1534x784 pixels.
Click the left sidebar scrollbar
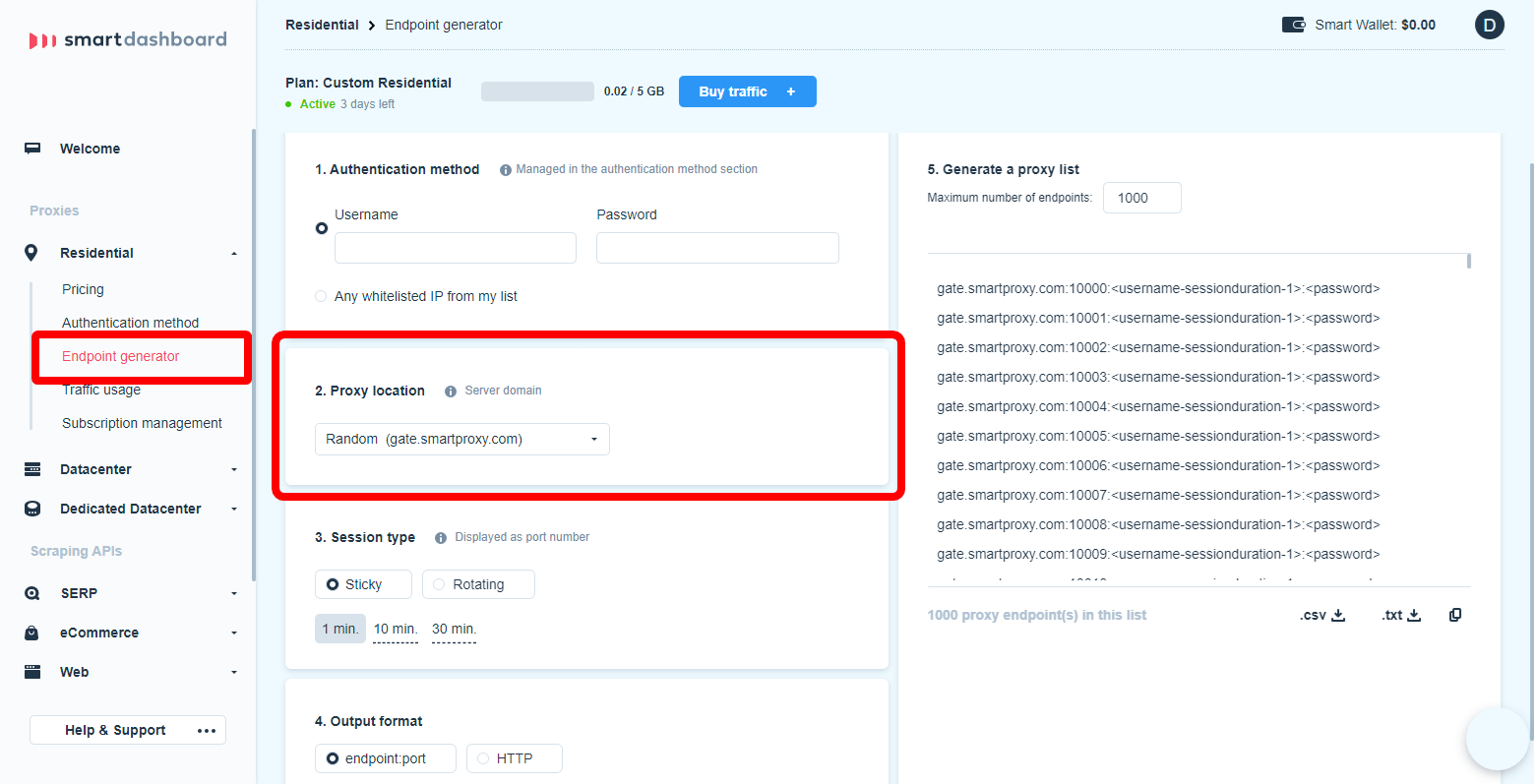(254, 354)
